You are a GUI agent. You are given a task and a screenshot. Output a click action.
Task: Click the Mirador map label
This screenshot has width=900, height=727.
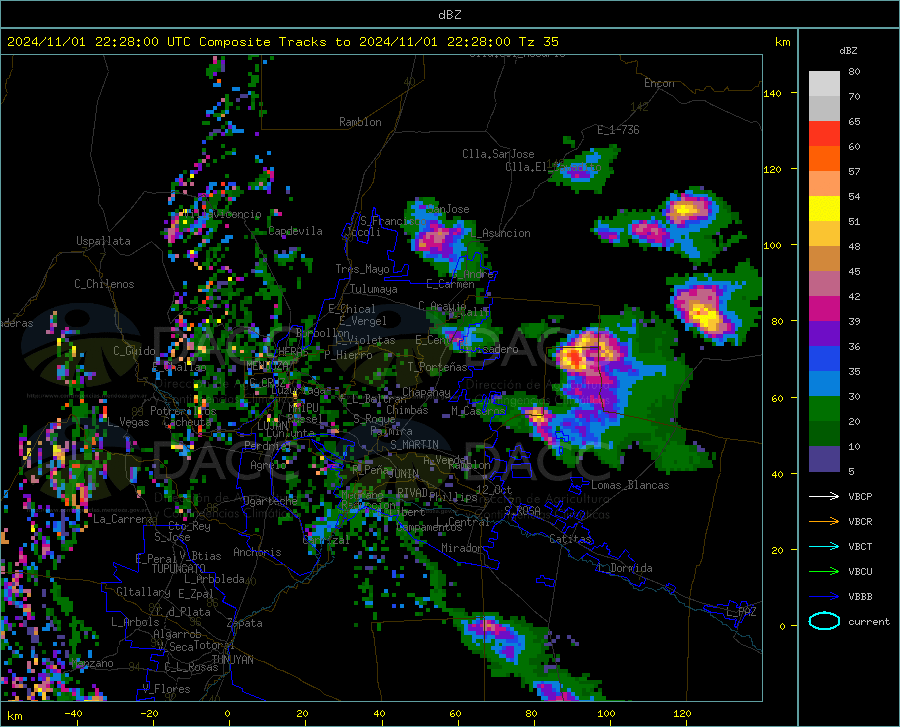tap(461, 548)
